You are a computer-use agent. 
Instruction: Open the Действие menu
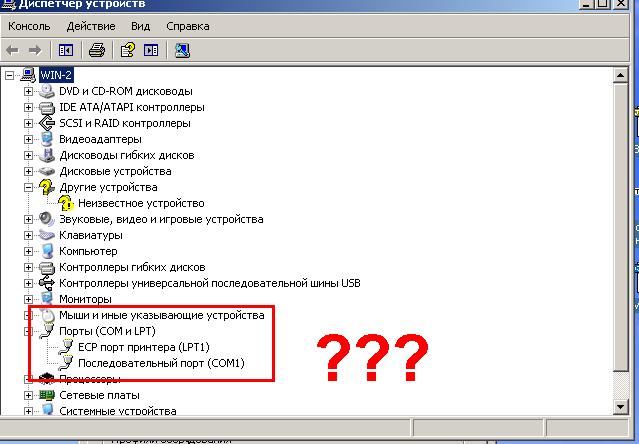pos(91,26)
